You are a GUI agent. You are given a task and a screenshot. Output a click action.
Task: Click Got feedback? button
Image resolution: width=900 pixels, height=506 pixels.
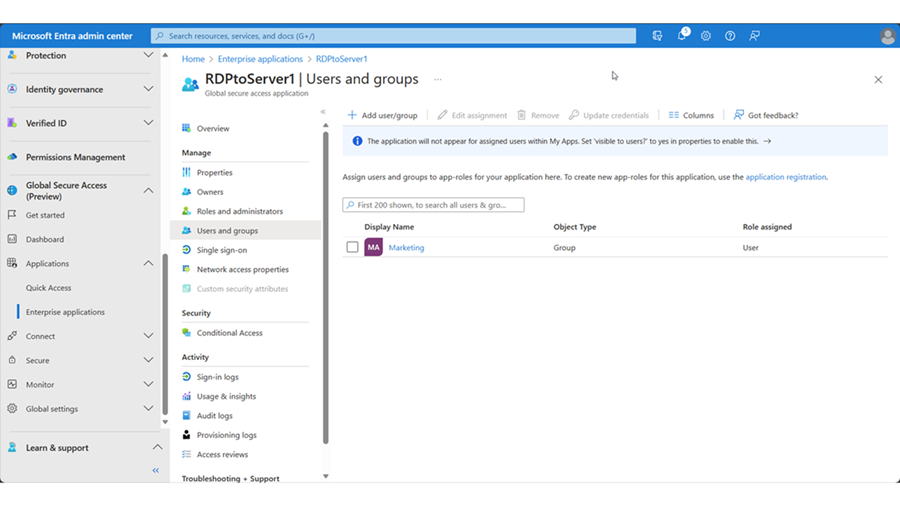(x=766, y=115)
